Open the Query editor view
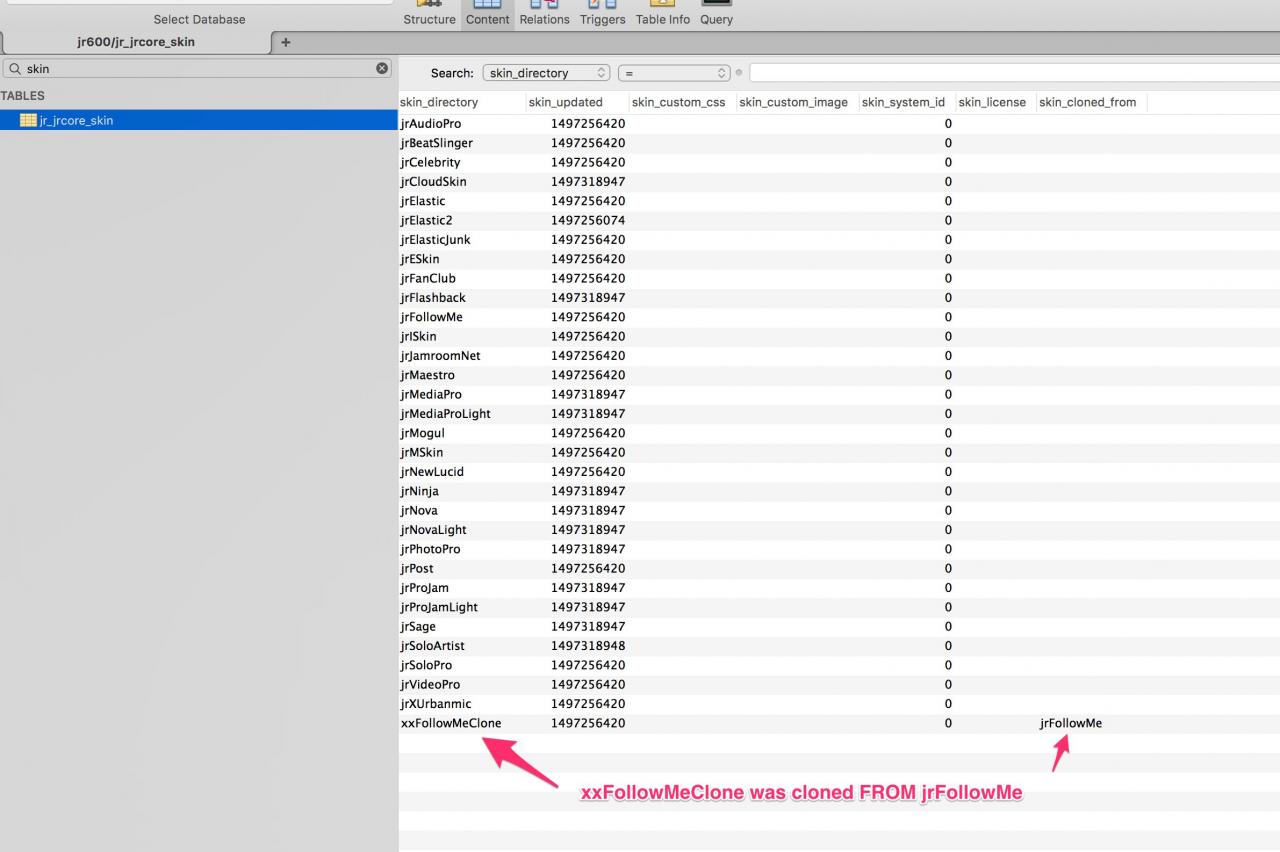The width and height of the screenshot is (1280, 852). tap(716, 14)
